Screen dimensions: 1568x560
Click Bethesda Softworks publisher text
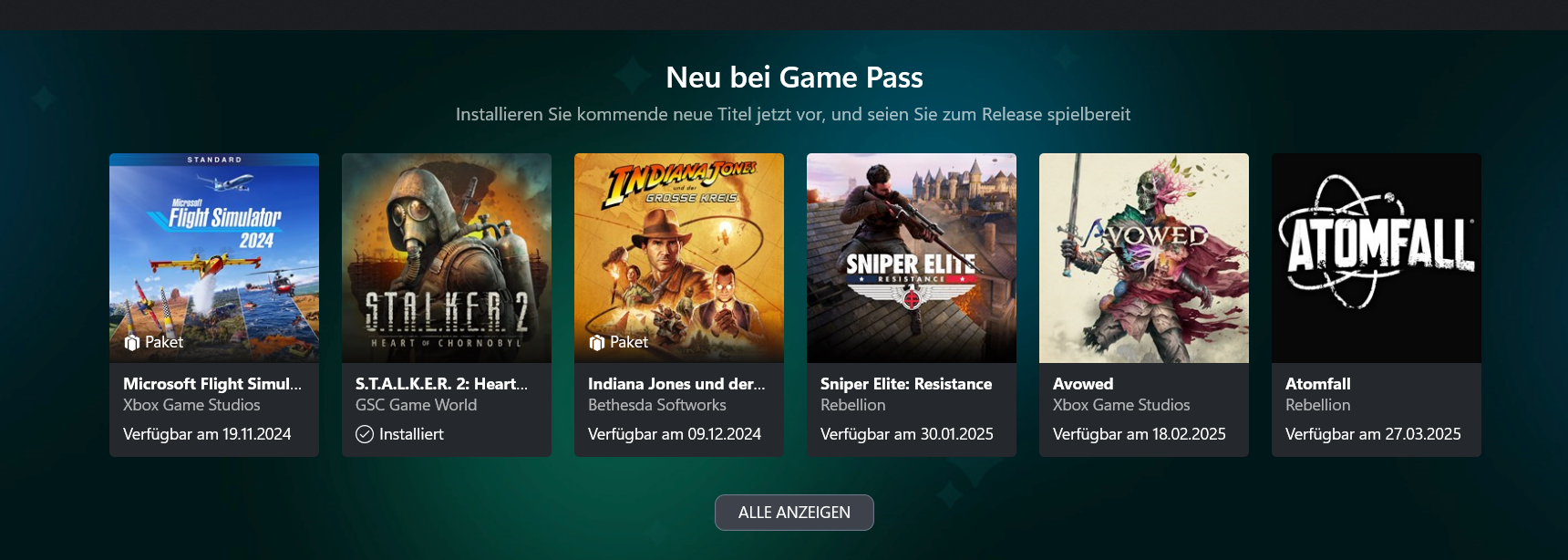657,405
